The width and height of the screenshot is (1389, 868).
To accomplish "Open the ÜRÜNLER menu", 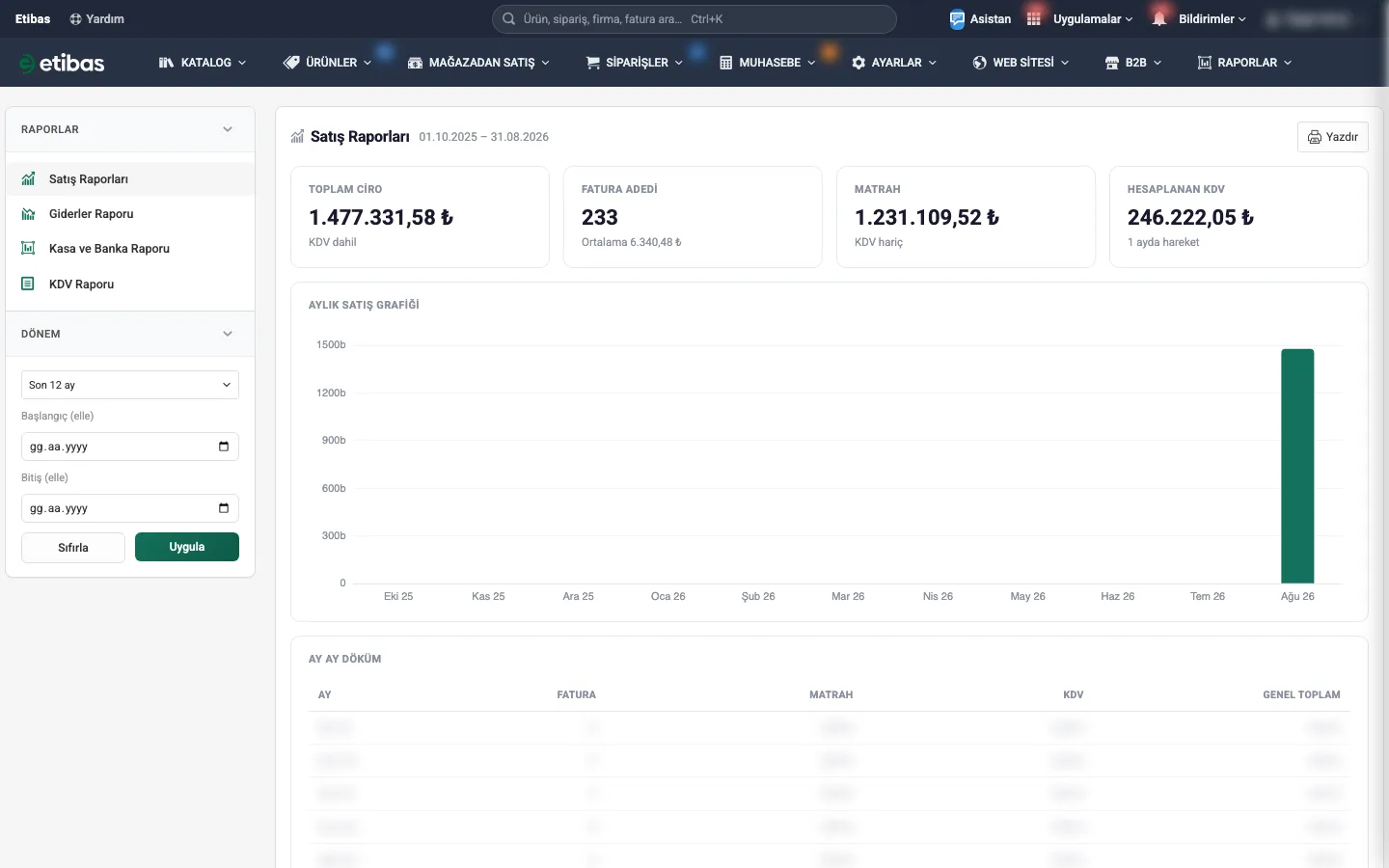I will 328,63.
